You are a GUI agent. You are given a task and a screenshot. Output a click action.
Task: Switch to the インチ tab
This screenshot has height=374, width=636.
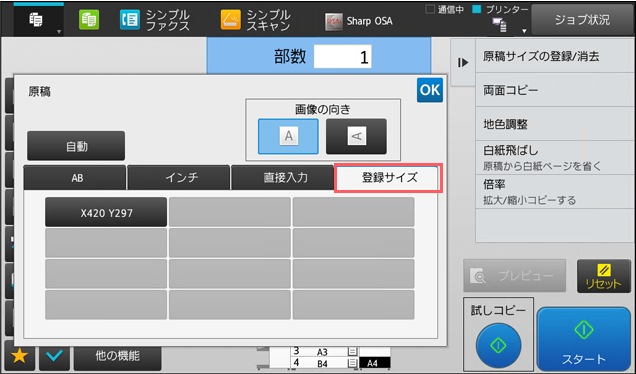point(178,177)
